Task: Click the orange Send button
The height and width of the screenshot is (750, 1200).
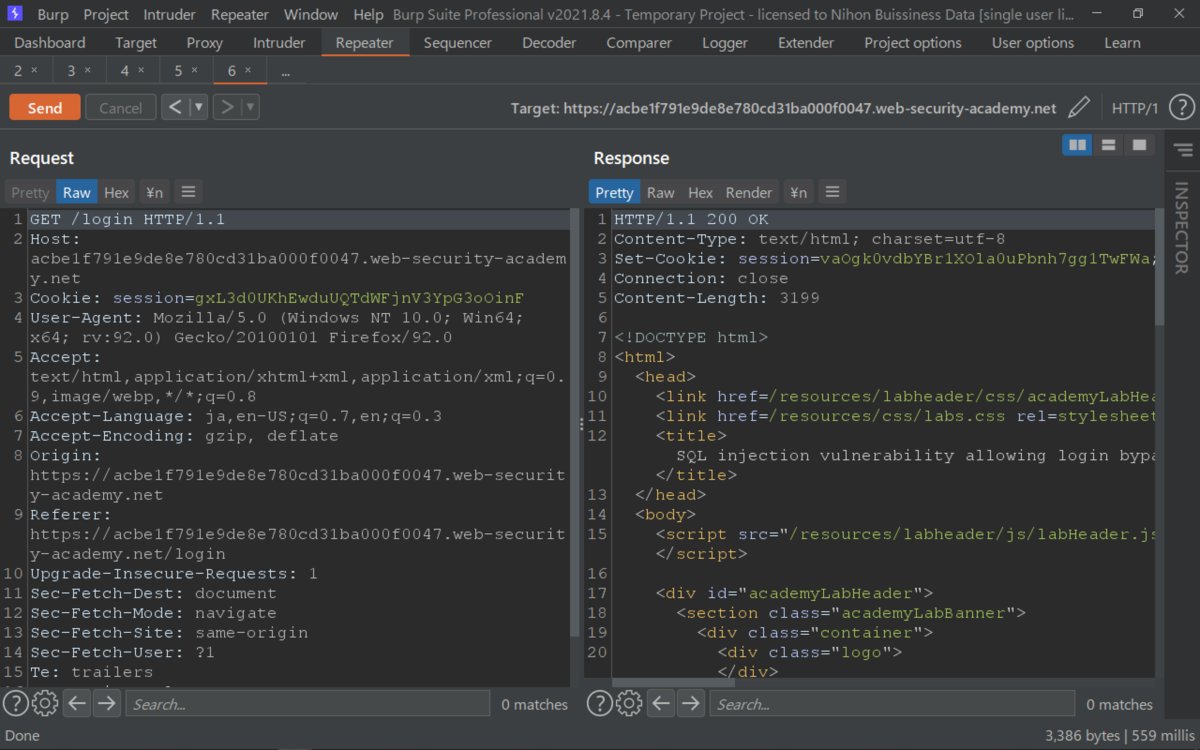Action: [45, 108]
